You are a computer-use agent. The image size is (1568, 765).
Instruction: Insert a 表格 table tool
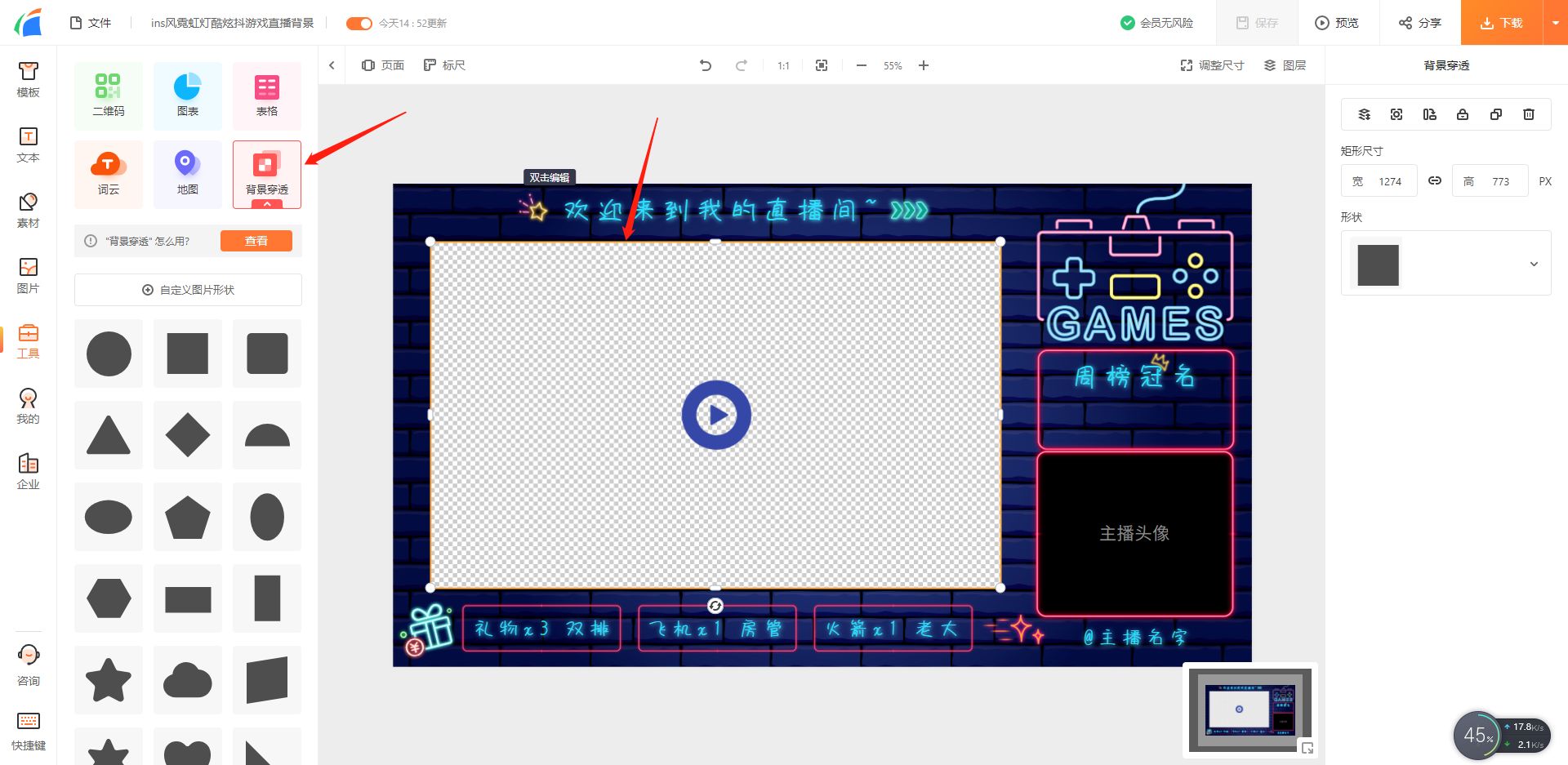267,96
